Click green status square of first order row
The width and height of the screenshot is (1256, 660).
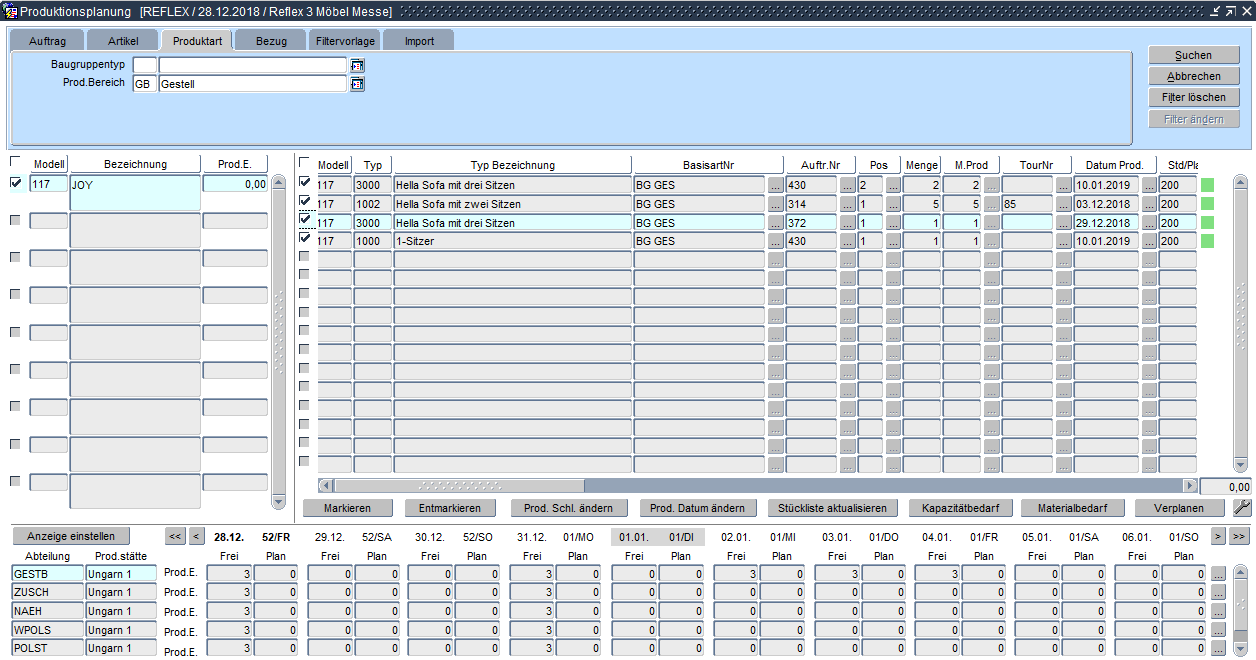coord(1207,185)
